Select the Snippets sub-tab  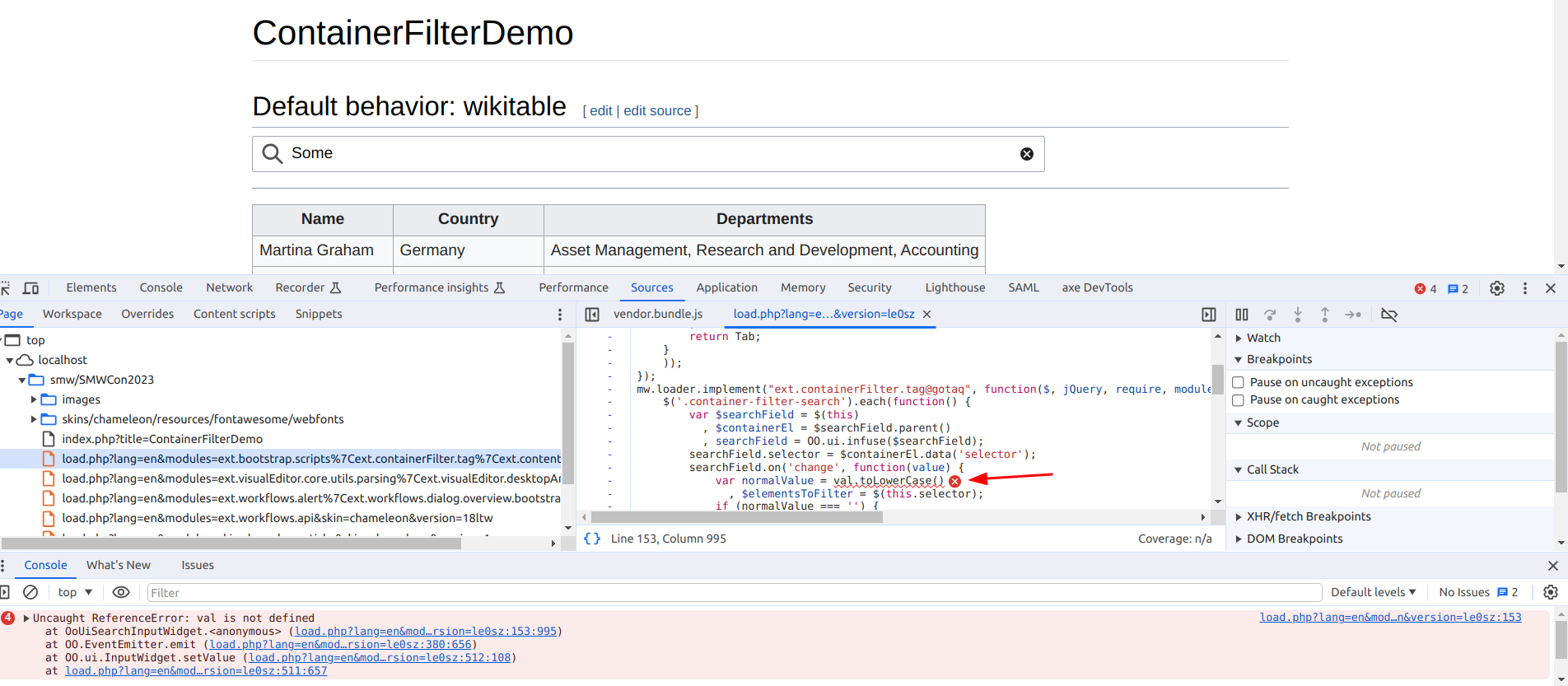319,314
